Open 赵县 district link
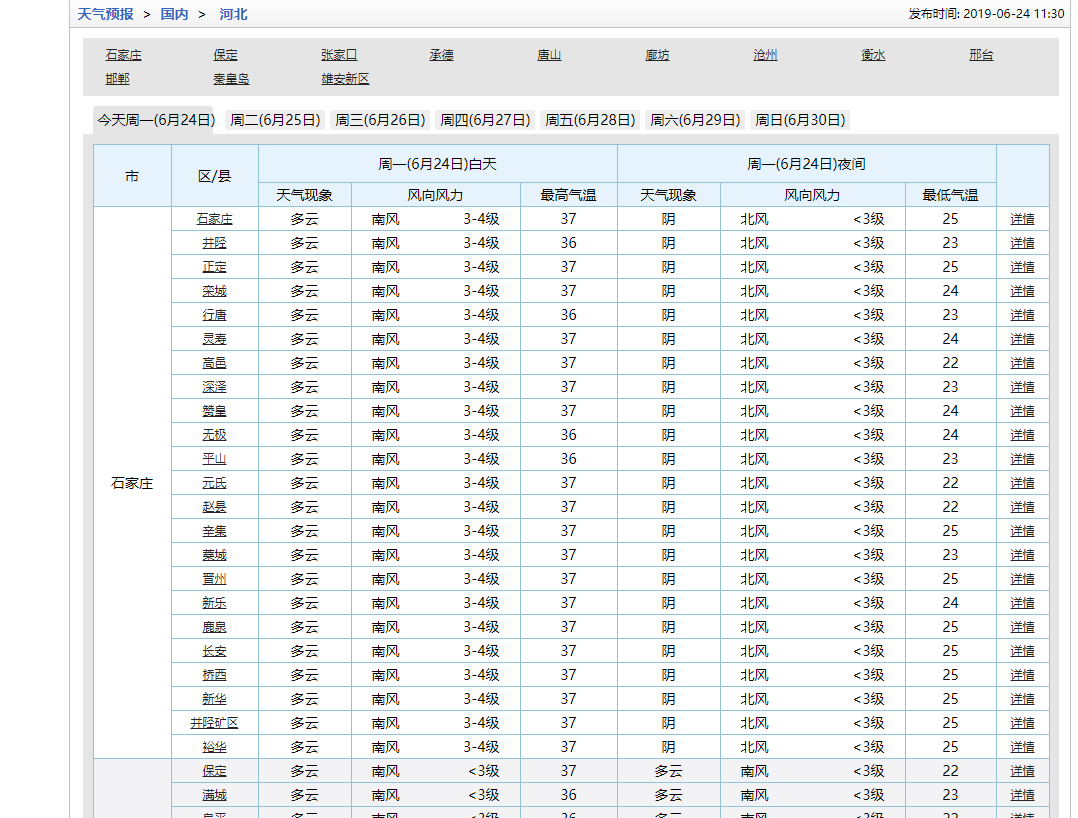 (x=214, y=507)
